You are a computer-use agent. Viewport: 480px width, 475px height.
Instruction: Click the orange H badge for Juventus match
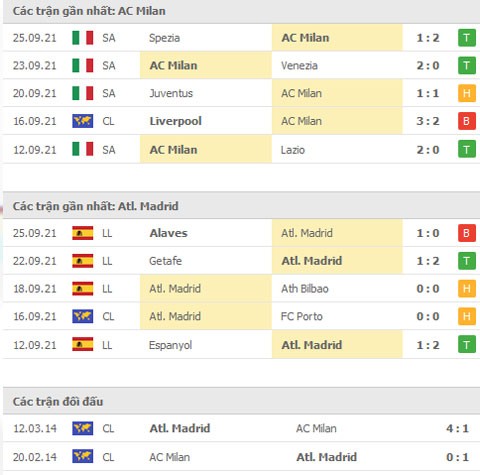(467, 93)
